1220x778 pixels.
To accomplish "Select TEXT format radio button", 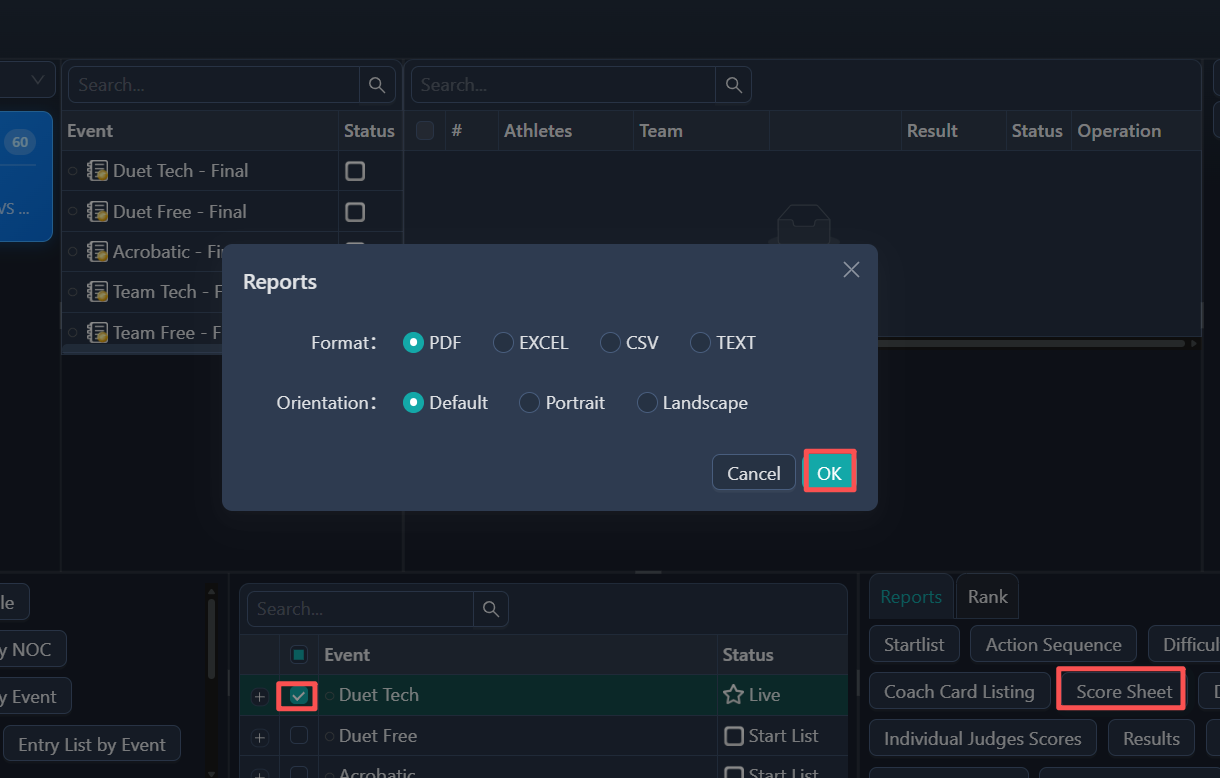I will (700, 343).
